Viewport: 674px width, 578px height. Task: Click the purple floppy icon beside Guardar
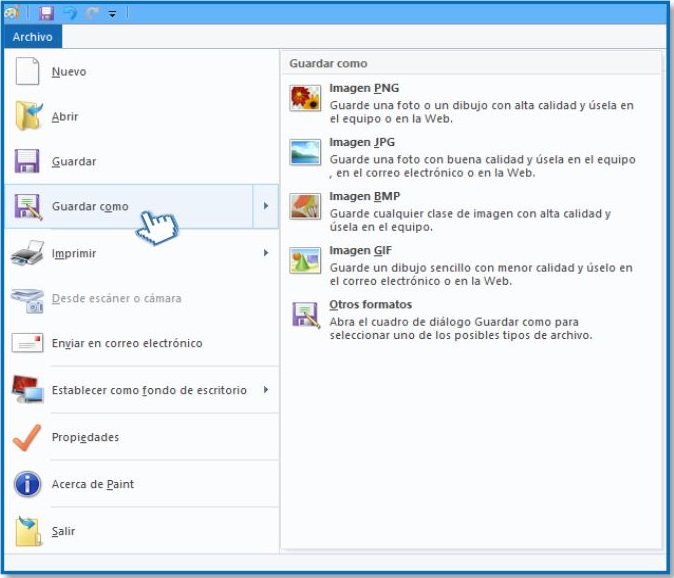click(27, 161)
